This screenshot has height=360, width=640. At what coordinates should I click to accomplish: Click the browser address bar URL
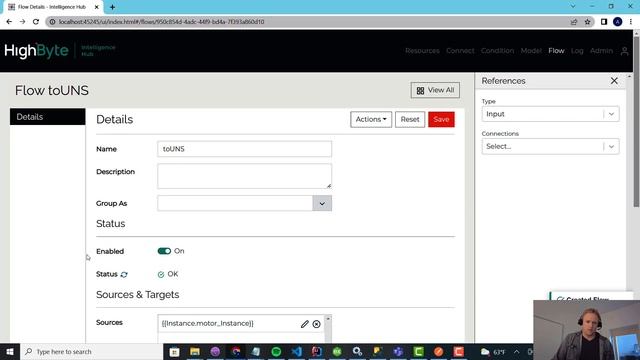(161, 22)
